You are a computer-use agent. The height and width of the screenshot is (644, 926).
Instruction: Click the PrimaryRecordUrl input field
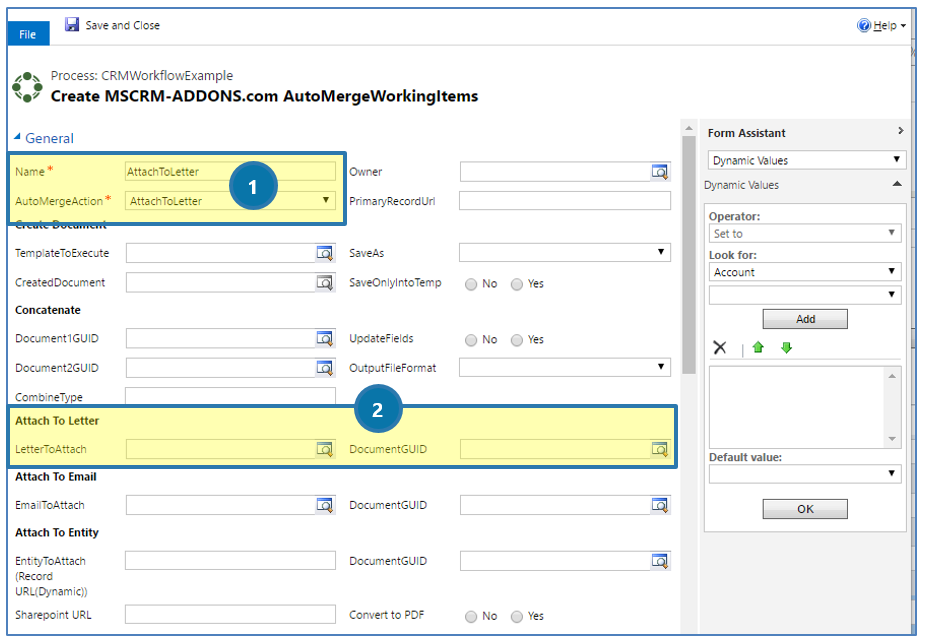click(565, 201)
